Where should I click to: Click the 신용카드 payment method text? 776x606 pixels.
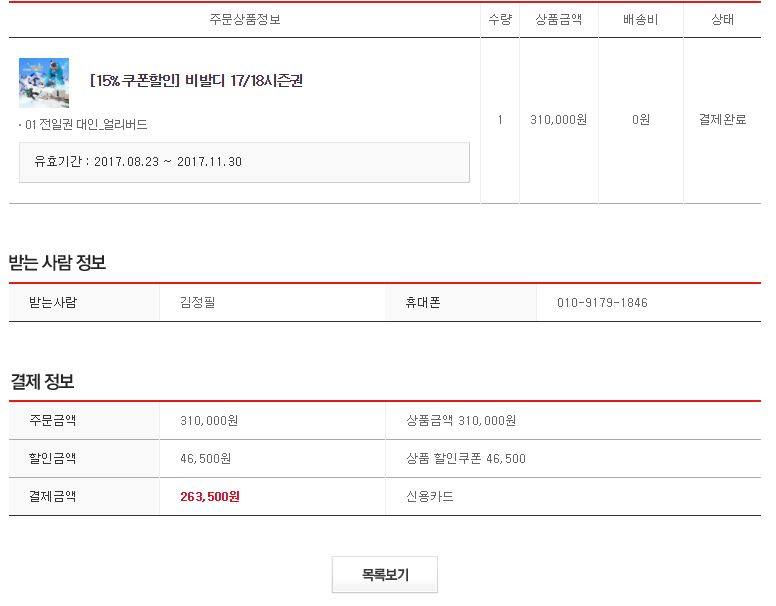pos(430,496)
